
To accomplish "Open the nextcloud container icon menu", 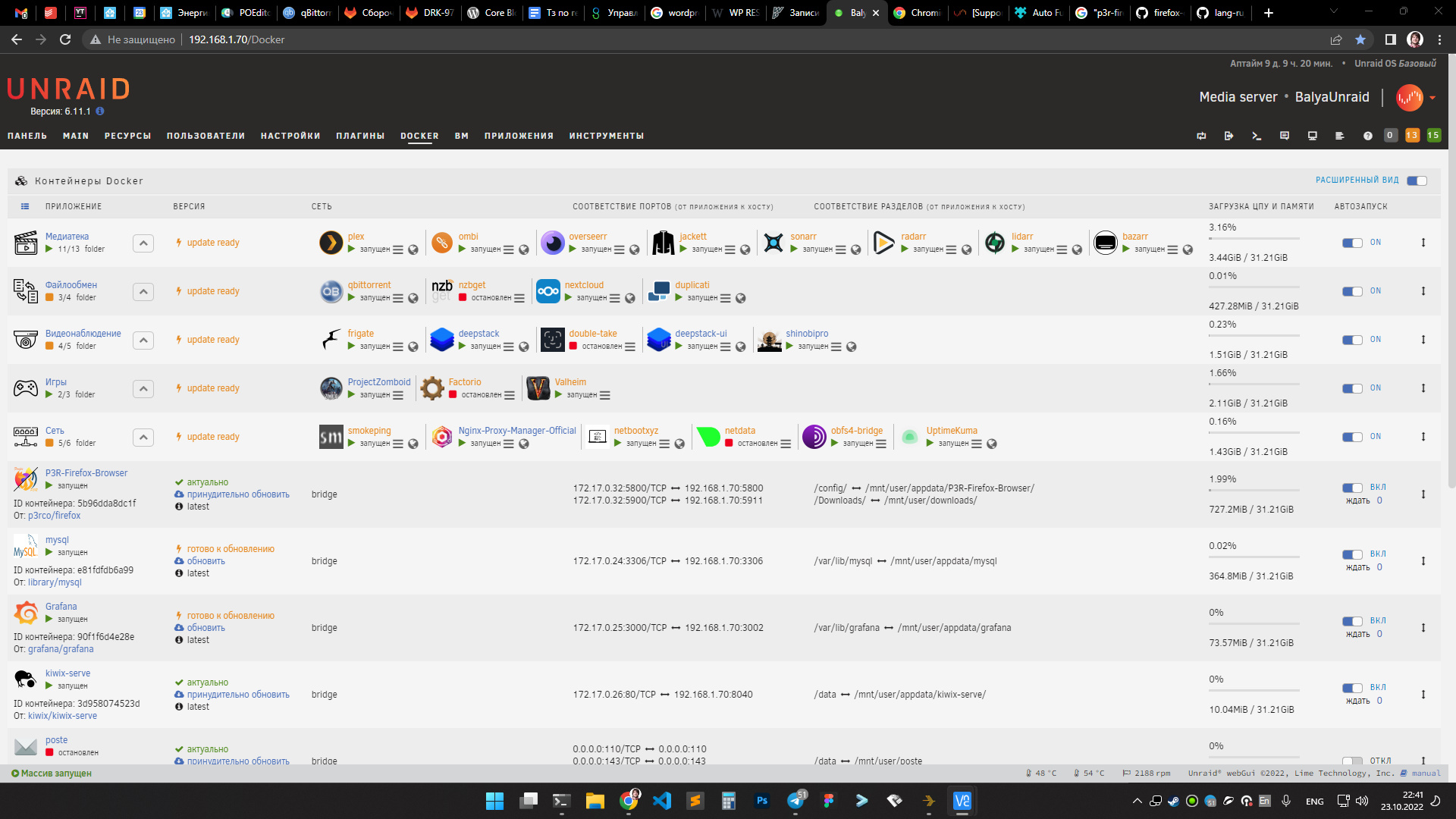I will point(548,291).
